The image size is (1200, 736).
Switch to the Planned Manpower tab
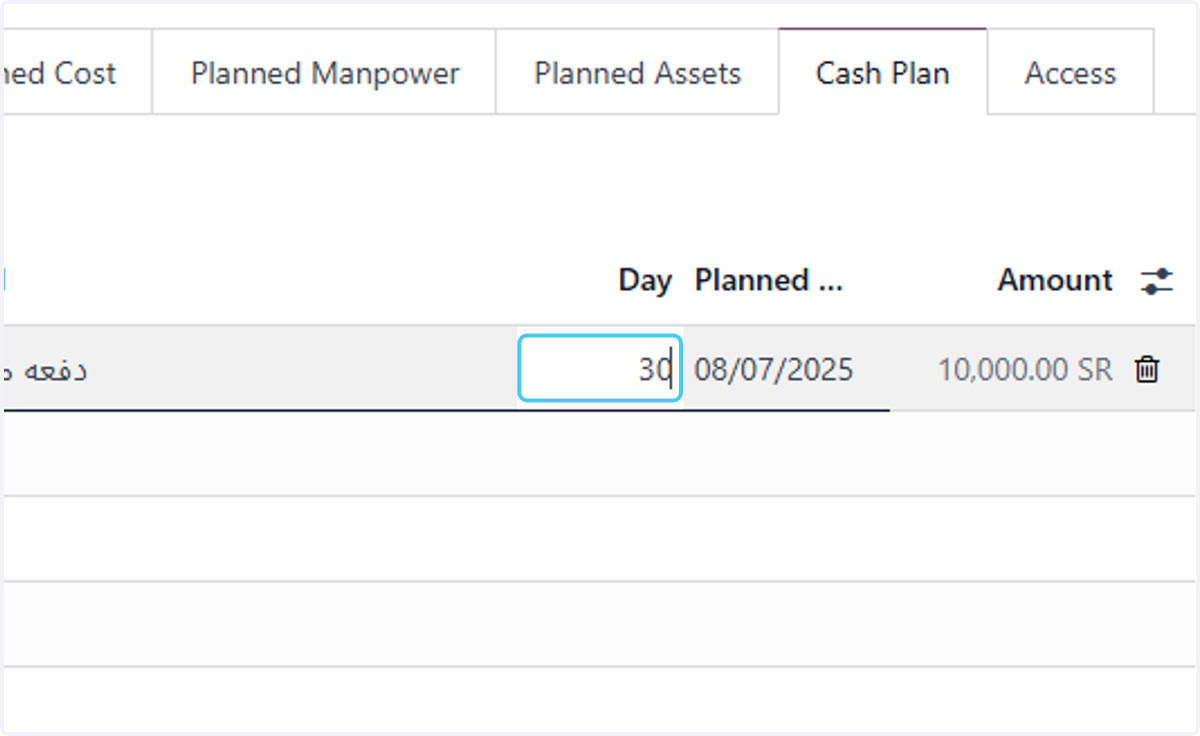pyautogui.click(x=325, y=73)
